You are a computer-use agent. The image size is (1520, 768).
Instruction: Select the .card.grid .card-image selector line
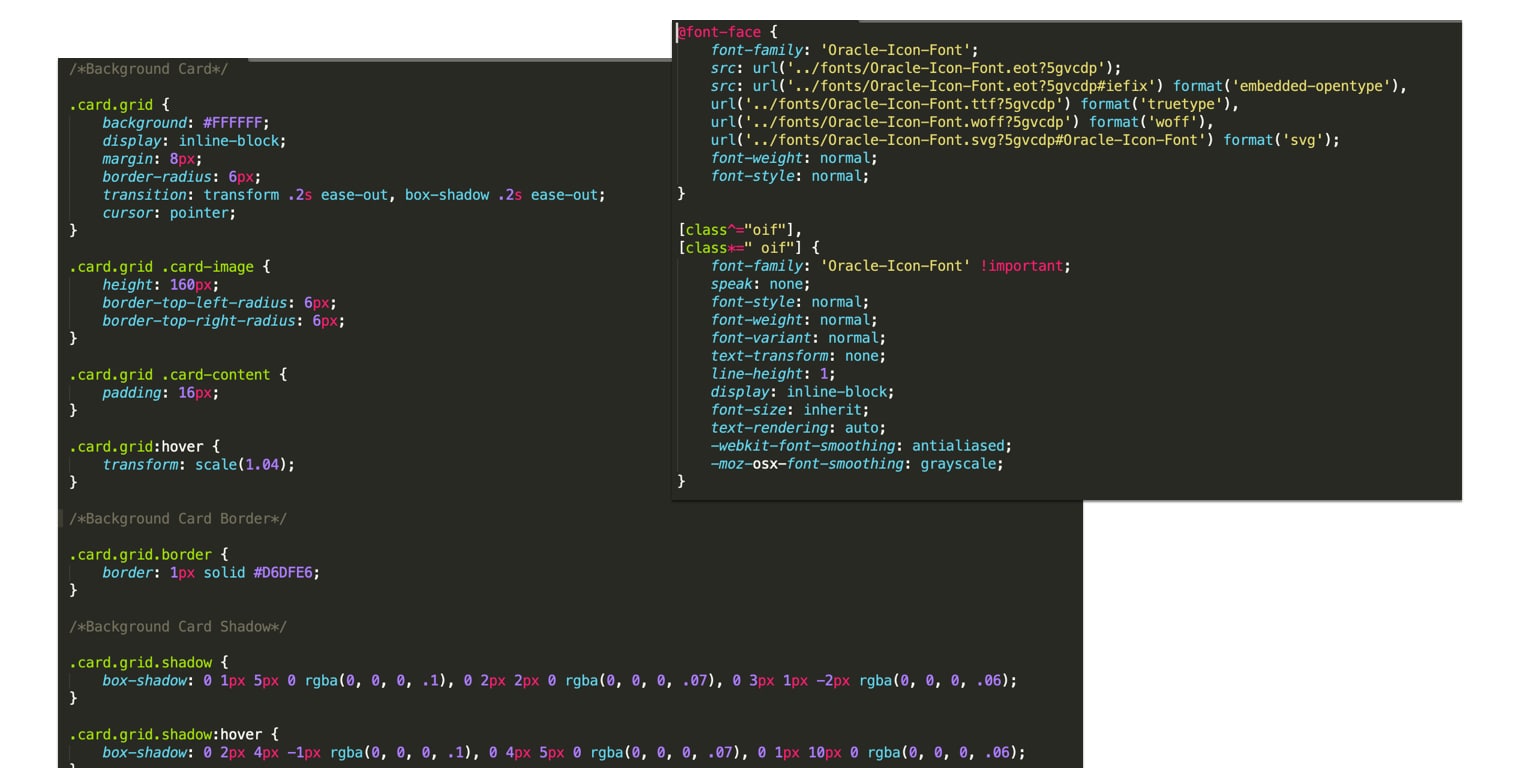(169, 267)
